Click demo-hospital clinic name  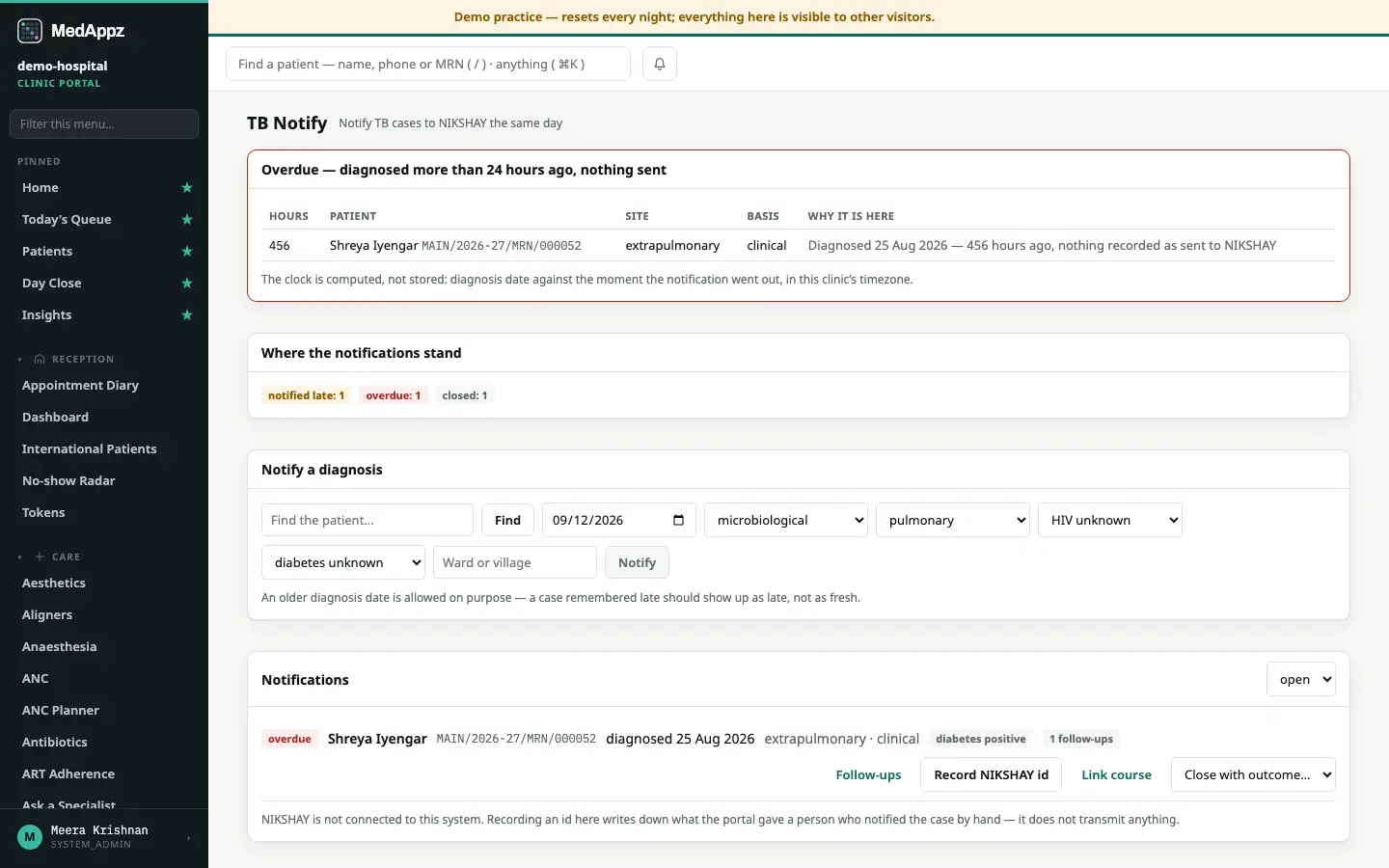(63, 66)
